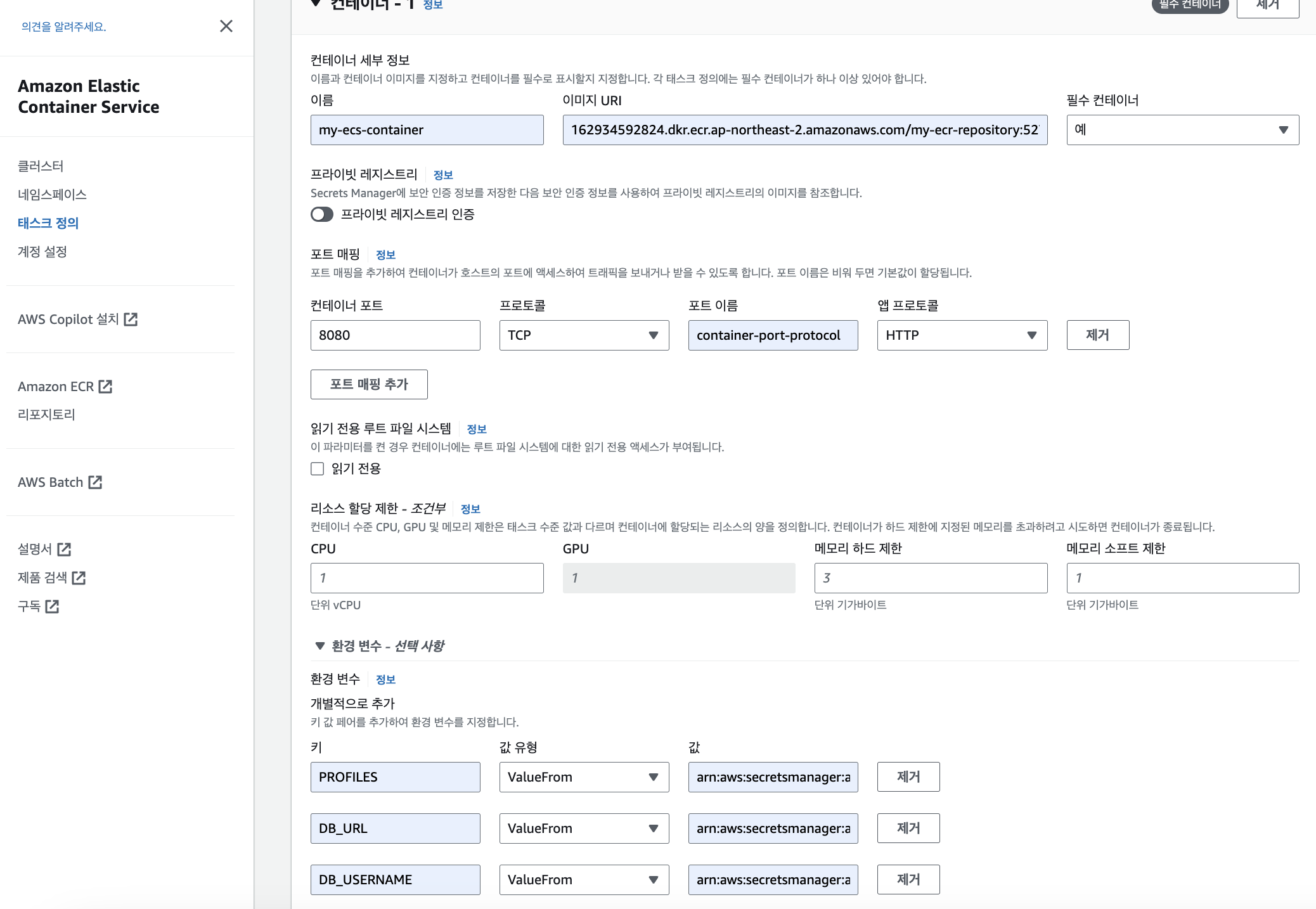Image resolution: width=1316 pixels, height=909 pixels.
Task: Open 태스크 정의 in sidebar
Action: 48,223
